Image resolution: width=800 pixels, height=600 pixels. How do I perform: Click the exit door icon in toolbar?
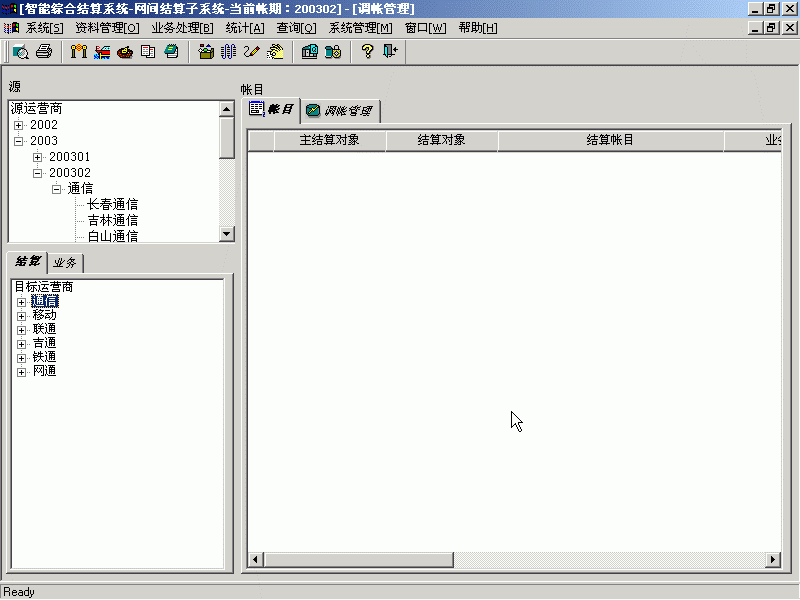click(390, 52)
